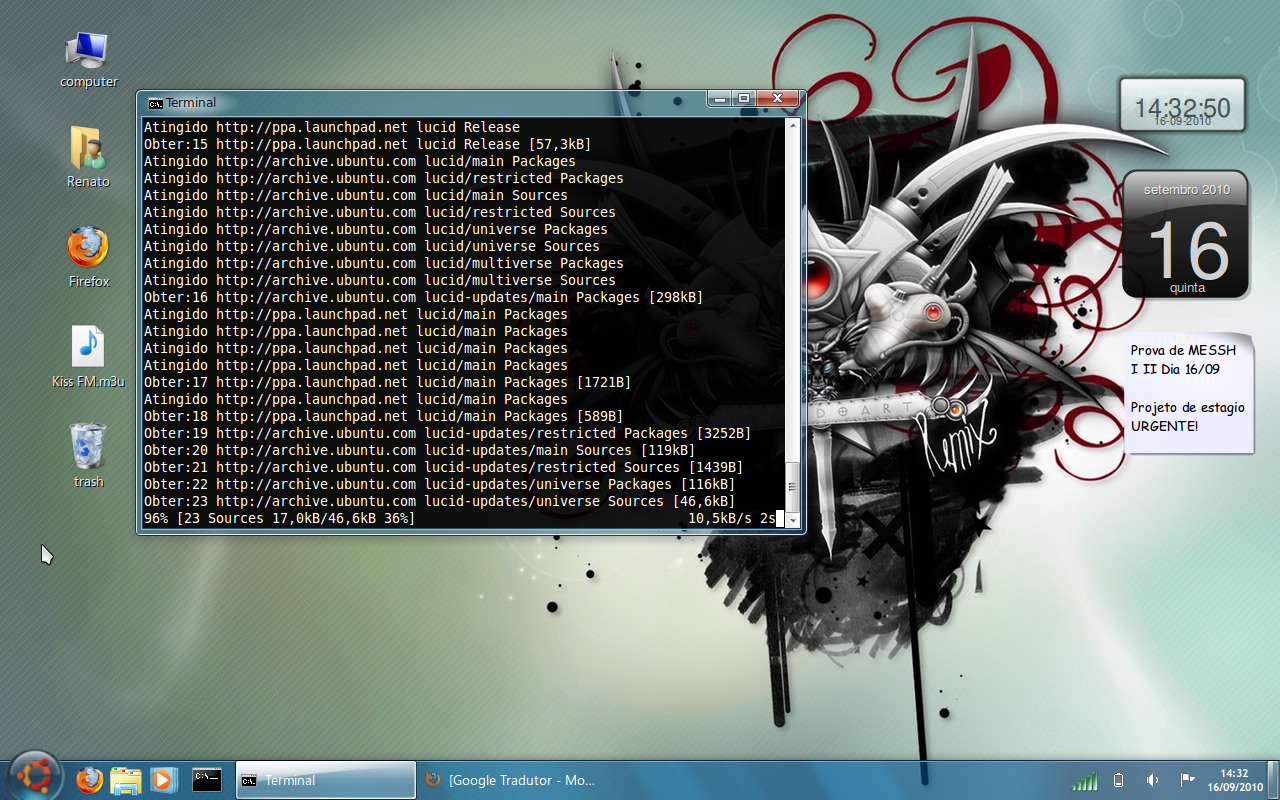
Task: Click the Prova de MESSH sticky note
Action: click(x=1189, y=394)
